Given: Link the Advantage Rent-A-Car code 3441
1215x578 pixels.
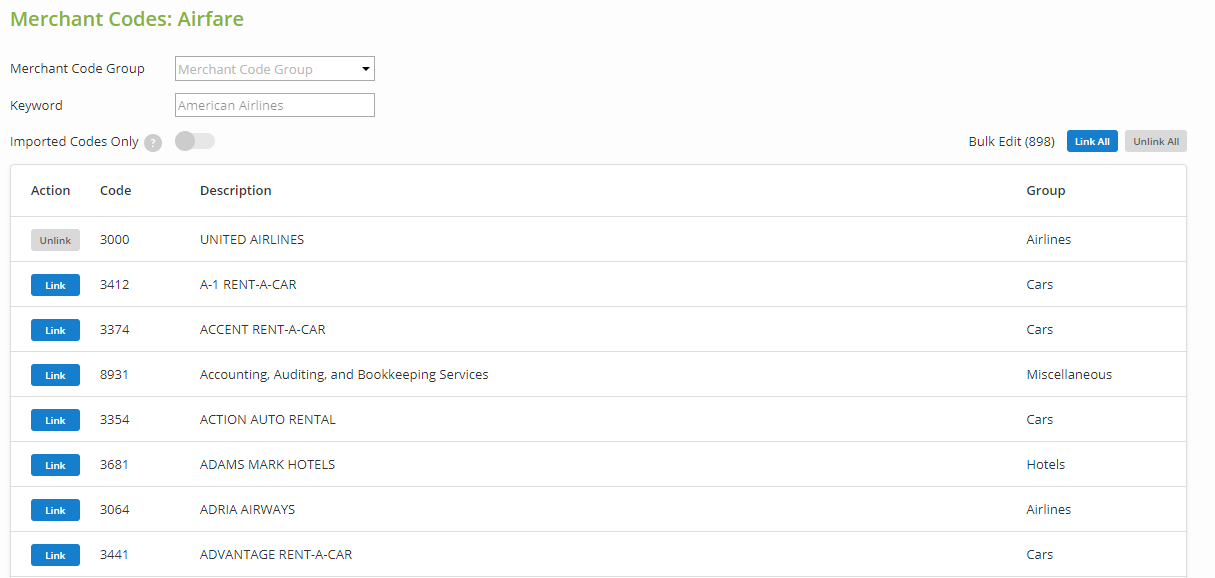Looking at the screenshot, I should click(55, 555).
